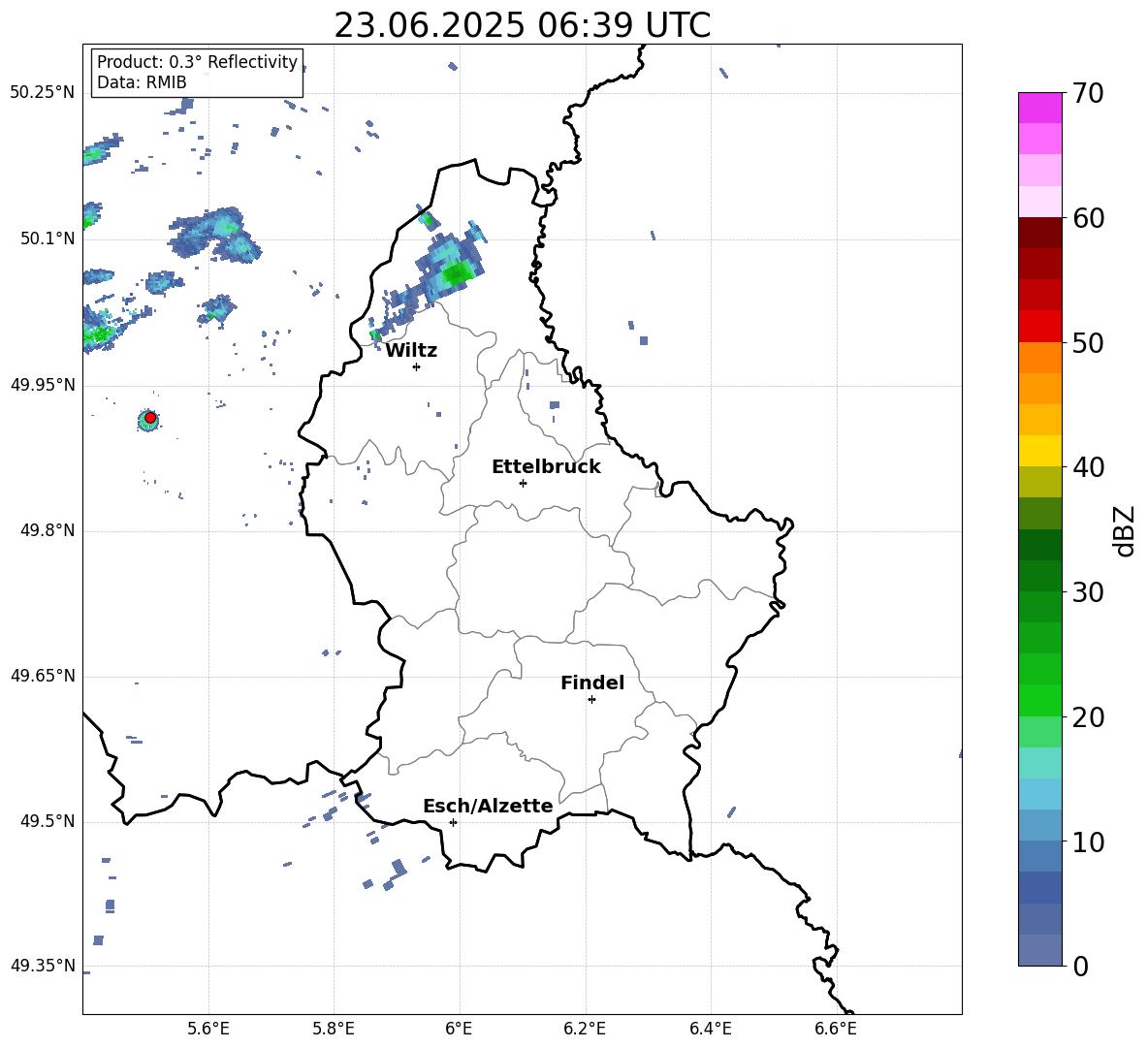Click the Esch/Alzette station cross marker
Image resolution: width=1148 pixels, height=1048 pixels.
coord(453,822)
